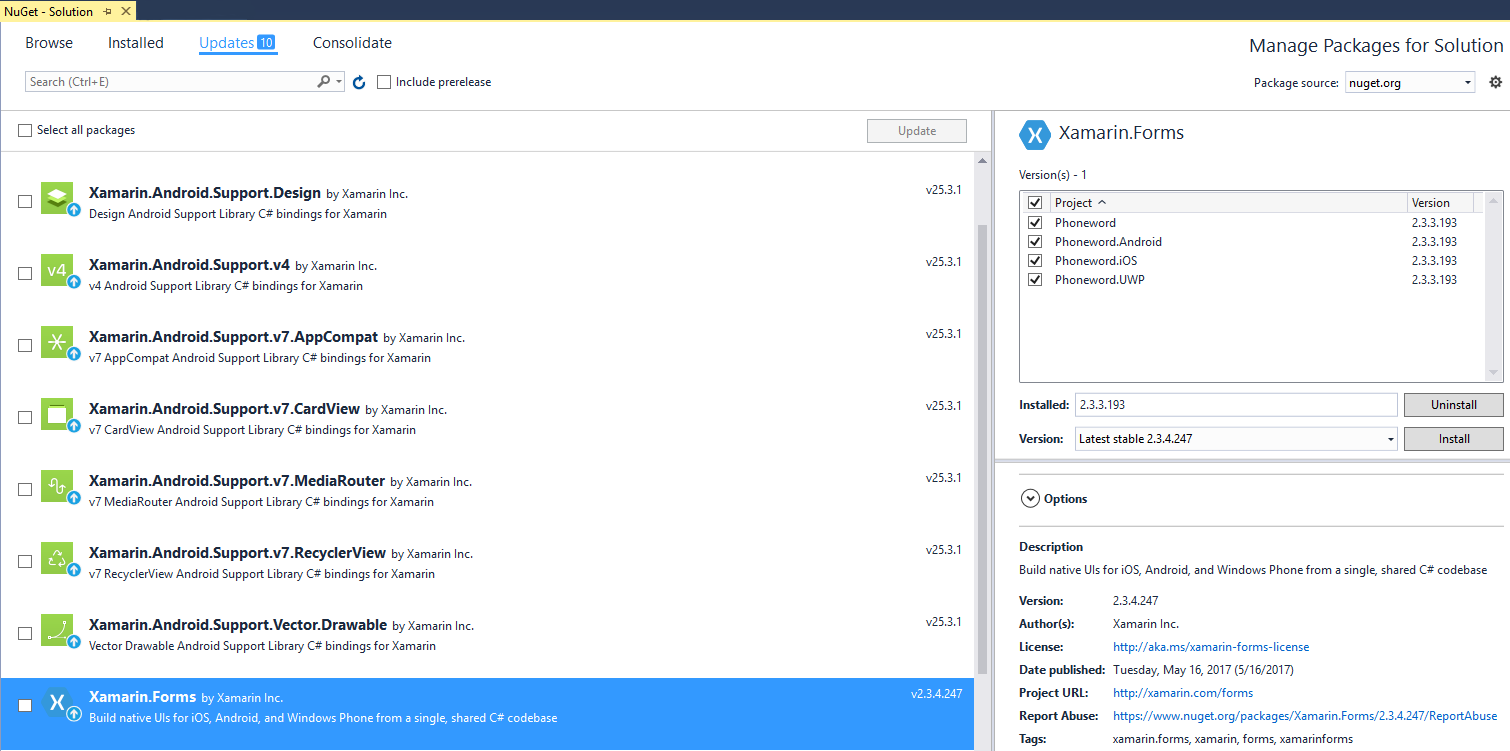Click the large Xamarin.Forms logo in details pane
The image size is (1510, 751).
point(1034,134)
